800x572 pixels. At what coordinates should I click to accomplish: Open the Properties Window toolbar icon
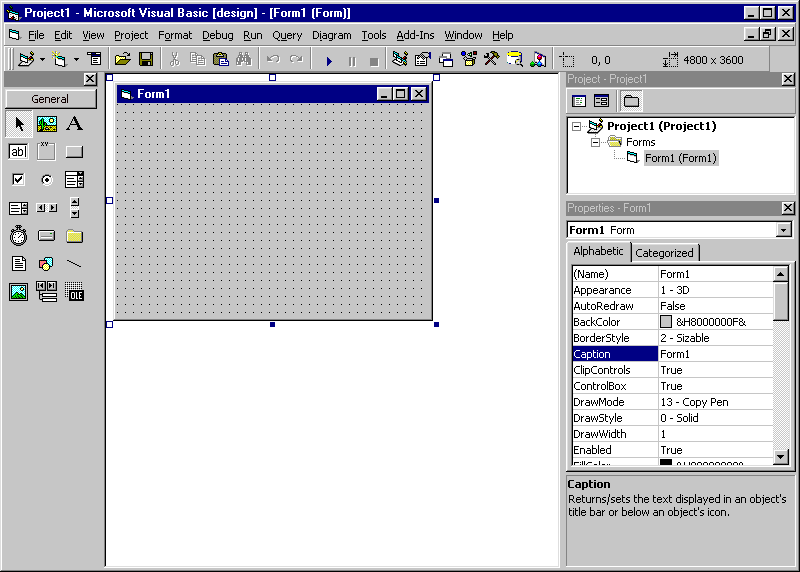[423, 60]
